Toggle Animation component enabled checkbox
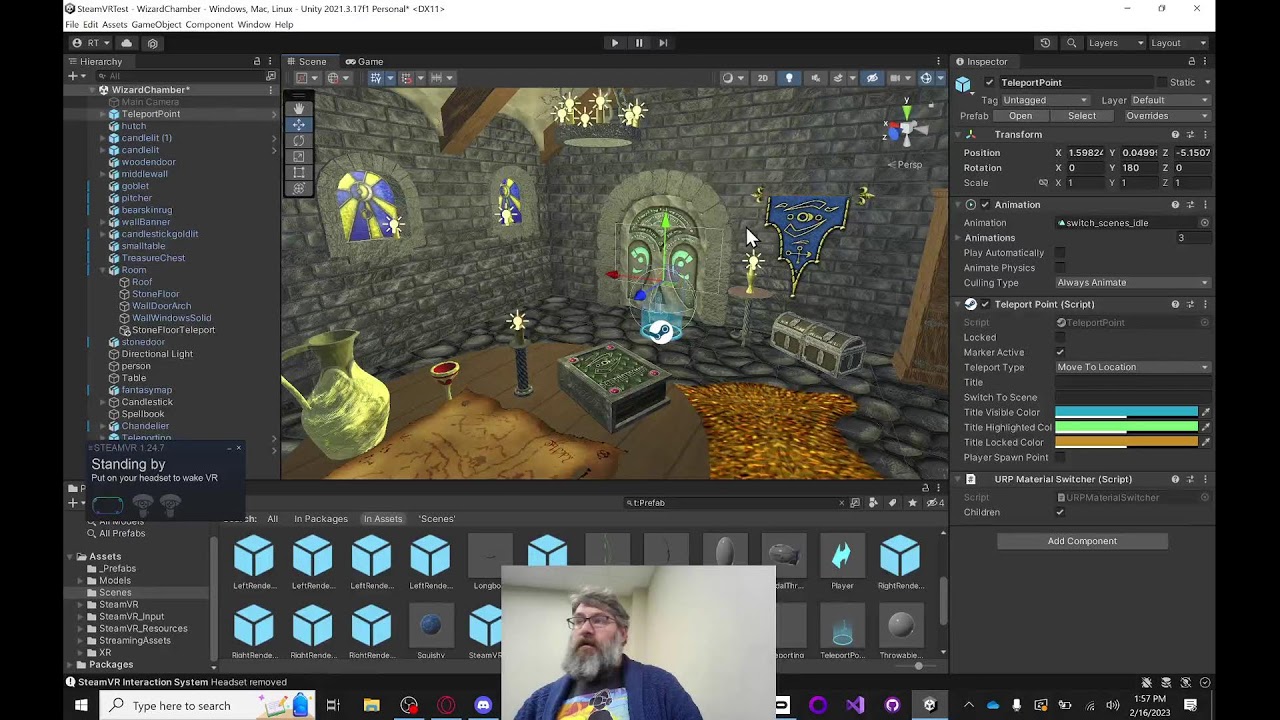Screen dimensions: 1280x720 (985, 205)
